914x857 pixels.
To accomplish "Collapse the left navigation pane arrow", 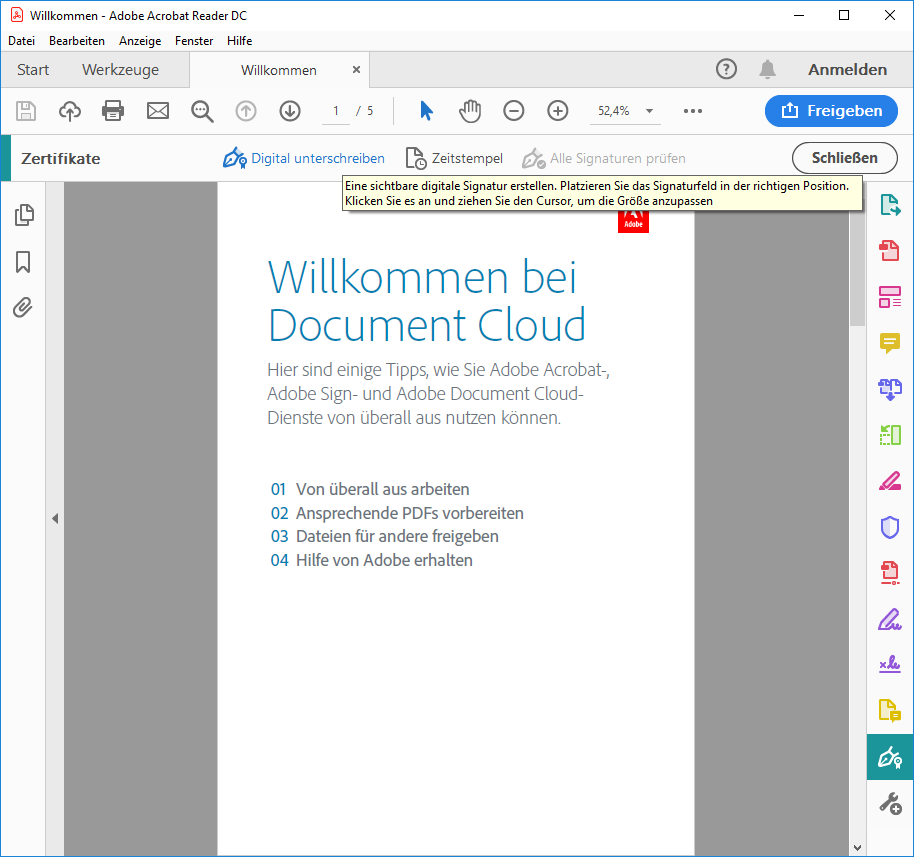I will (55, 518).
